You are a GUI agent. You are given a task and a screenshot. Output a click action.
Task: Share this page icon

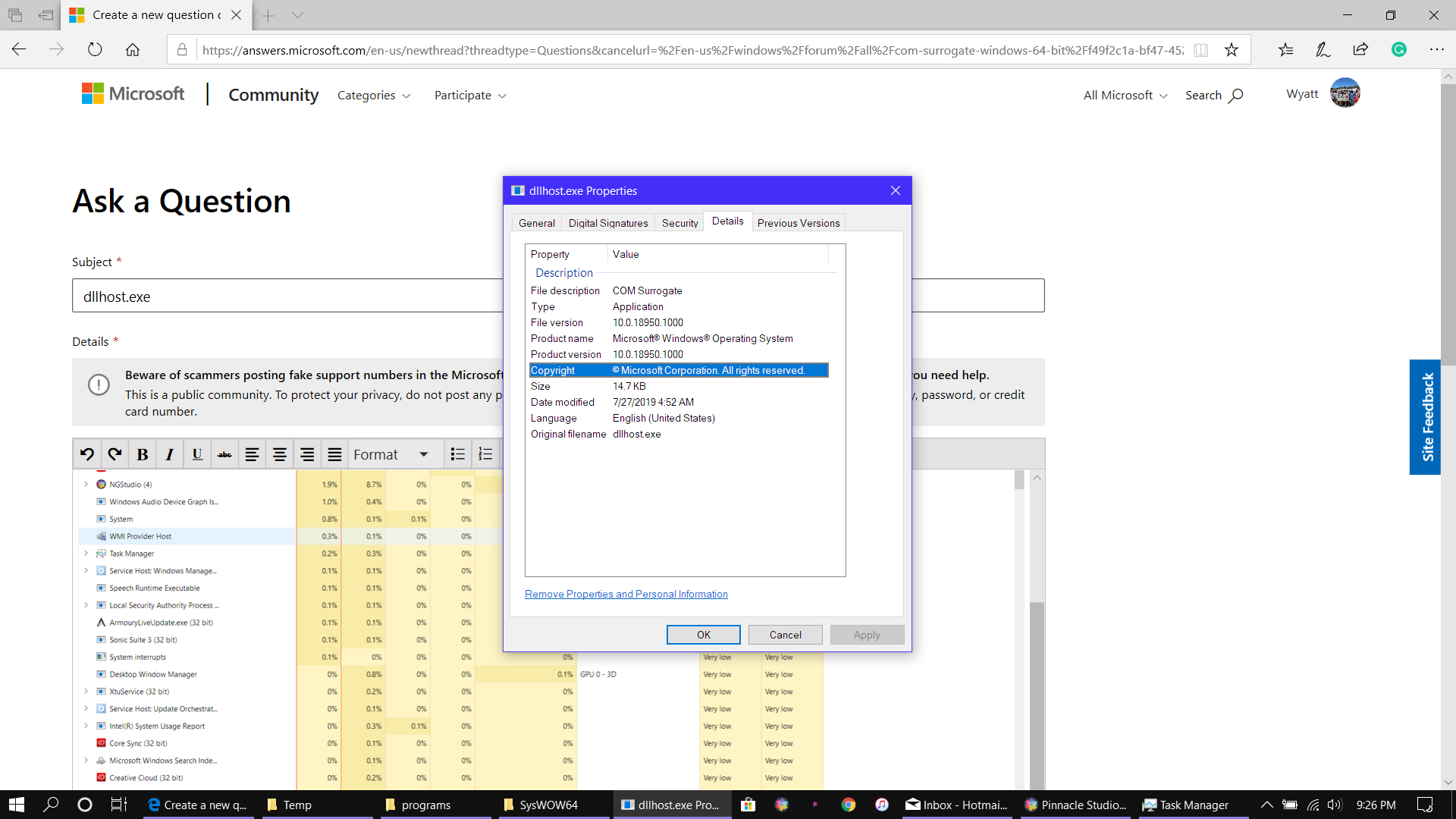pyautogui.click(x=1360, y=50)
